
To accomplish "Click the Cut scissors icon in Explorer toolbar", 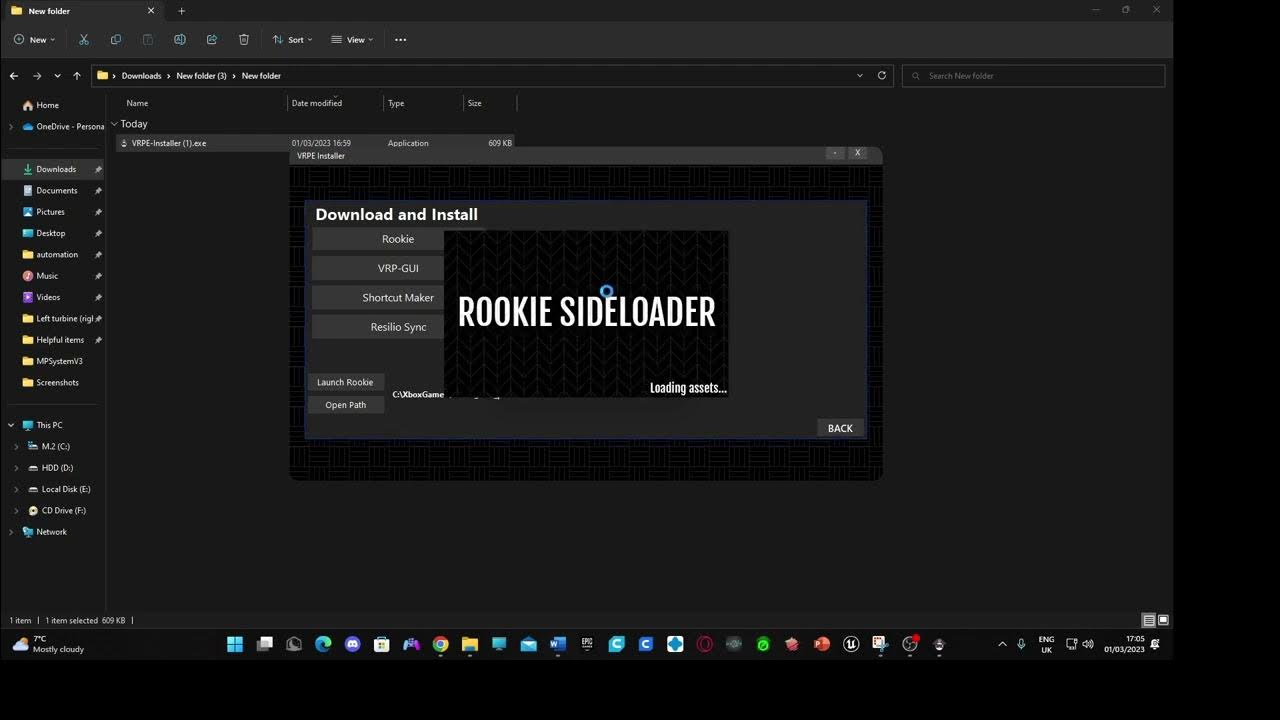I will pyautogui.click(x=84, y=40).
